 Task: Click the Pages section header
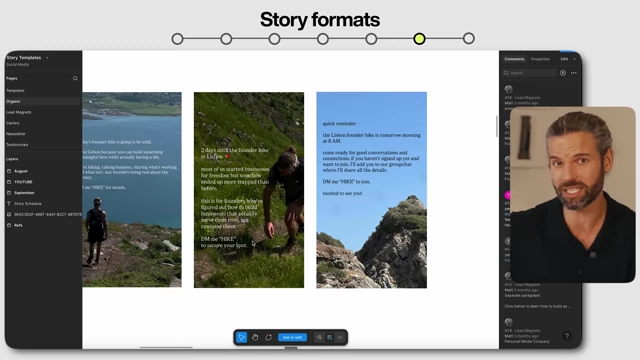click(12, 78)
